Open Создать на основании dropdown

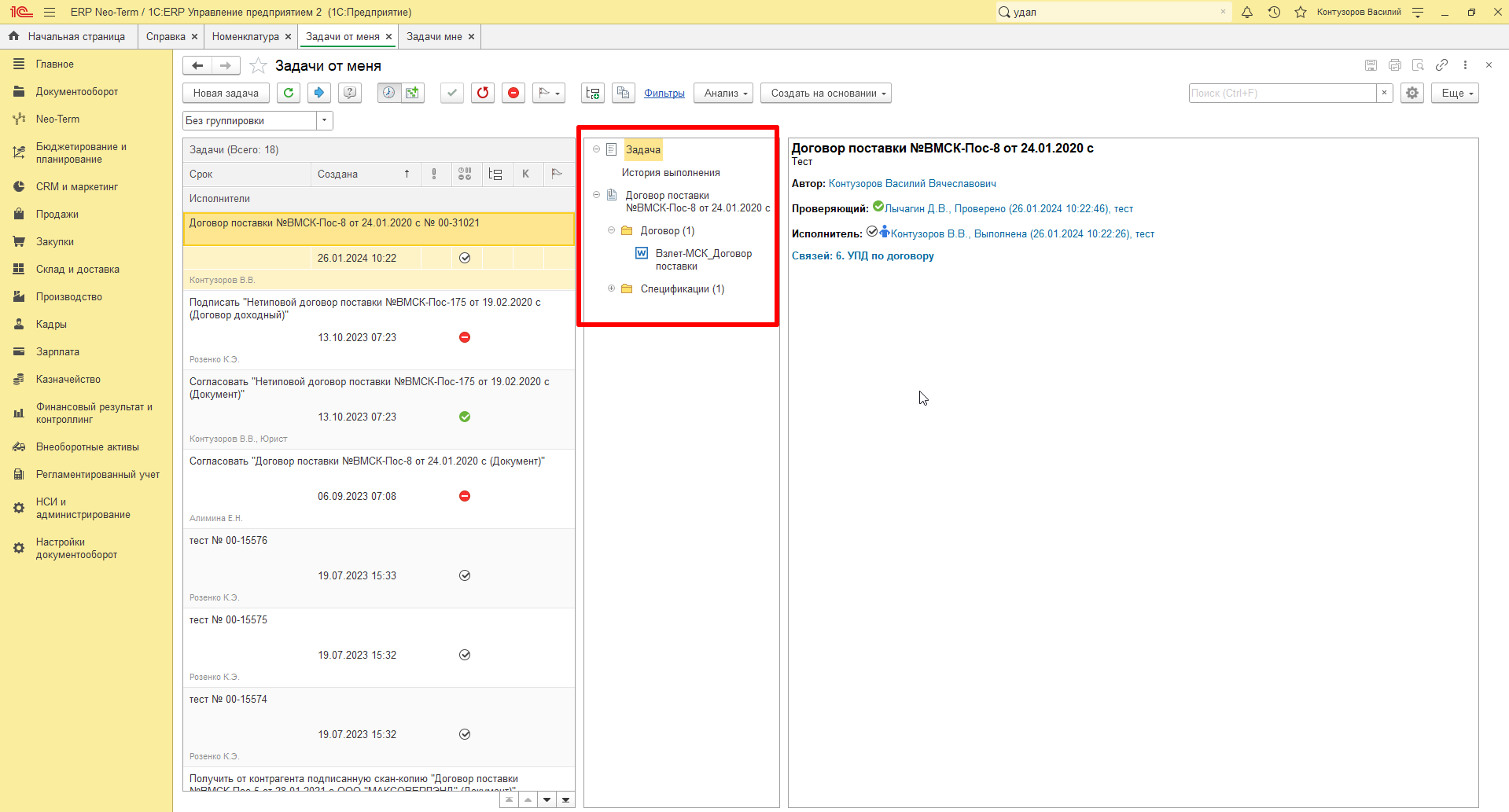(826, 93)
